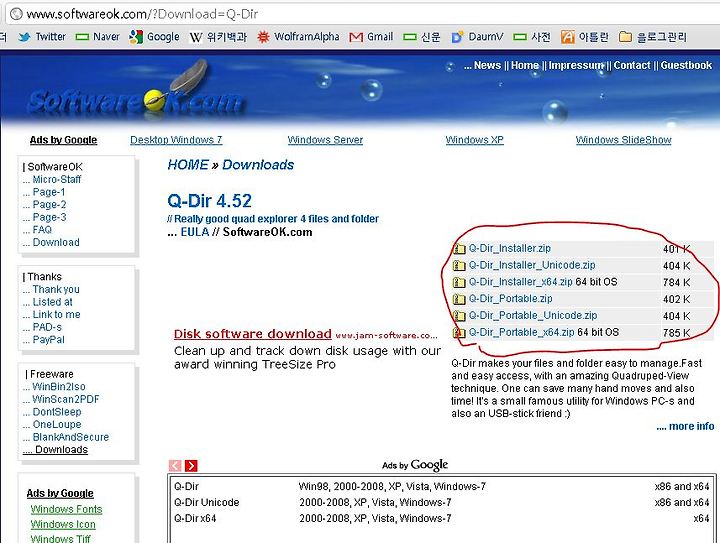The image size is (720, 543).
Task: Open the WinScan2PDF freeware link
Action: (x=66, y=399)
